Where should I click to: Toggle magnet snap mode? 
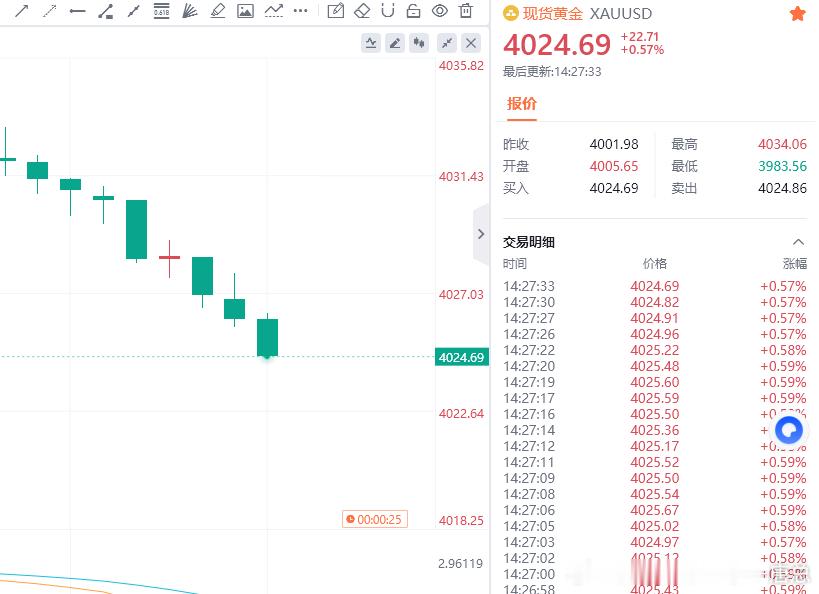(388, 11)
